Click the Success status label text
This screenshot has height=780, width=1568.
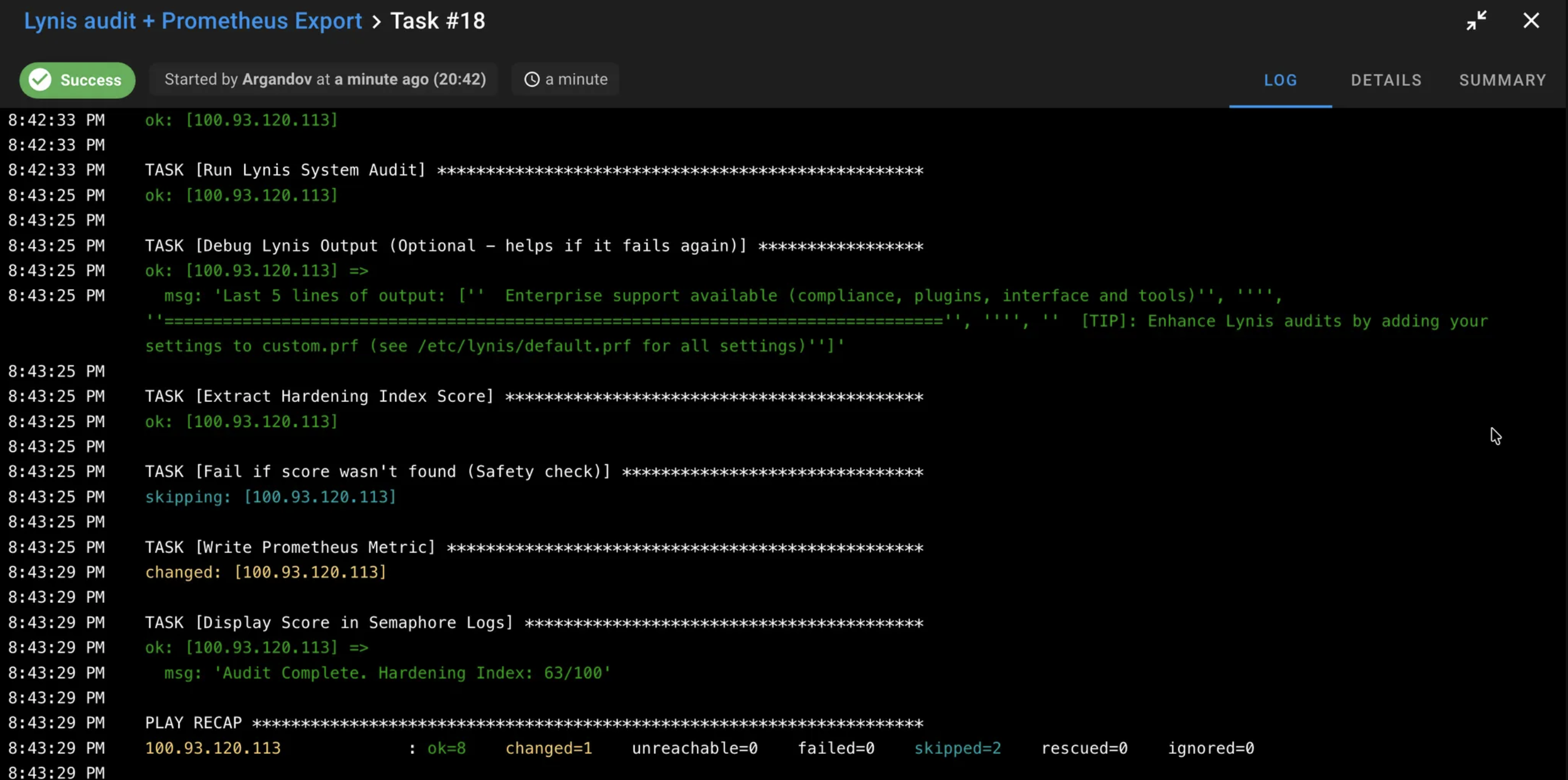(91, 80)
